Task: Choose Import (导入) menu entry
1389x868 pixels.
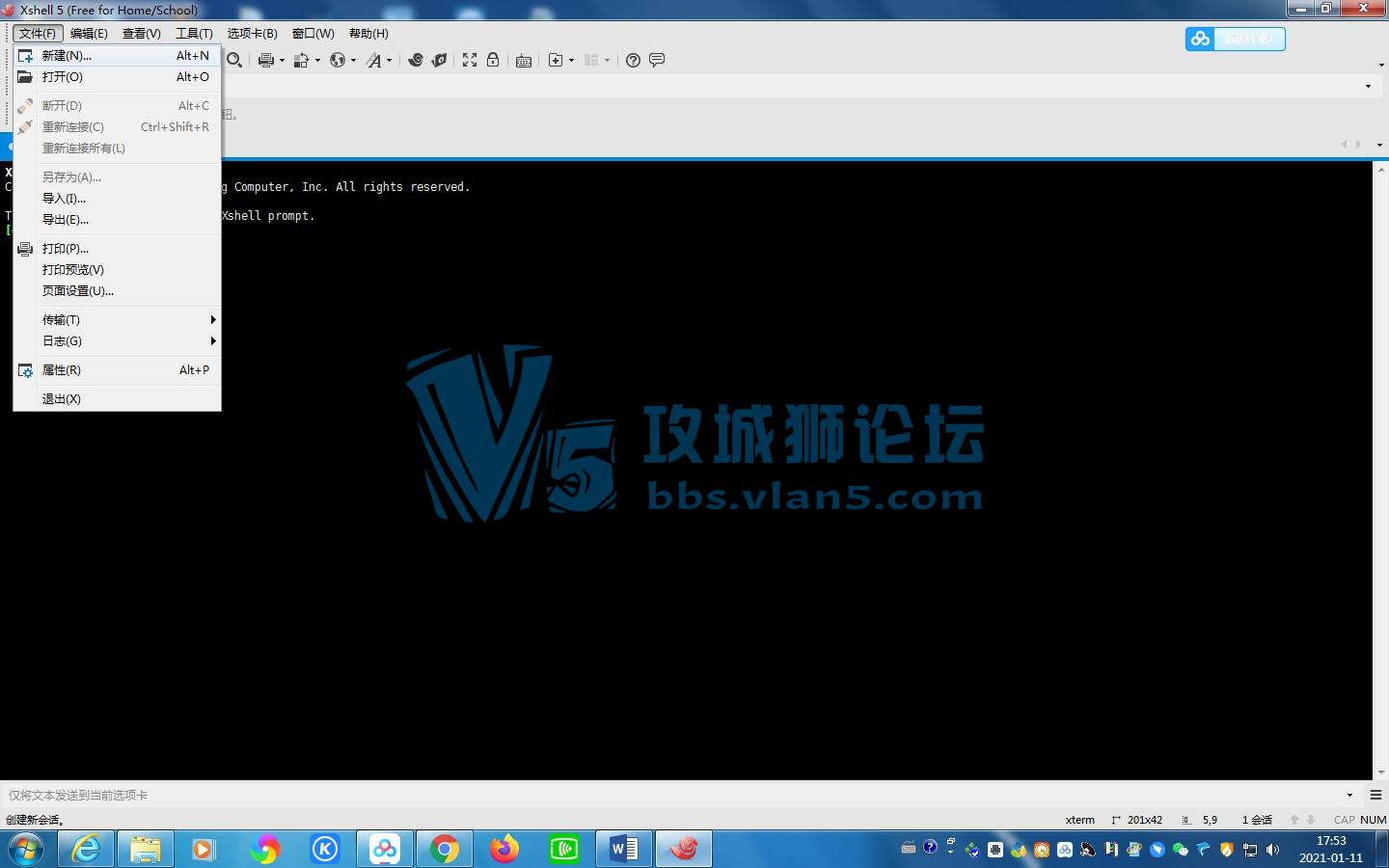Action: (x=117, y=199)
